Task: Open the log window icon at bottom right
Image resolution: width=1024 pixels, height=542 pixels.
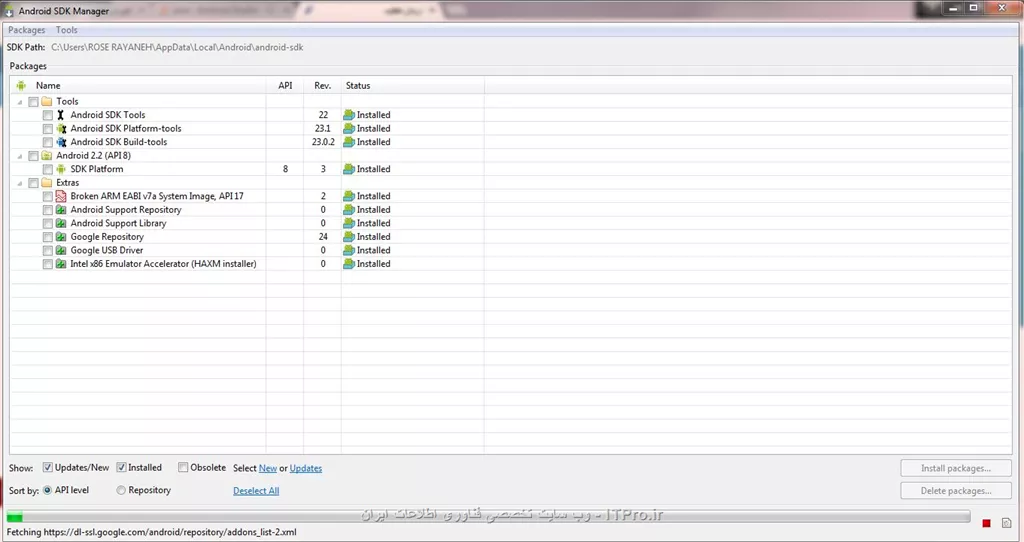Action: [1006, 523]
